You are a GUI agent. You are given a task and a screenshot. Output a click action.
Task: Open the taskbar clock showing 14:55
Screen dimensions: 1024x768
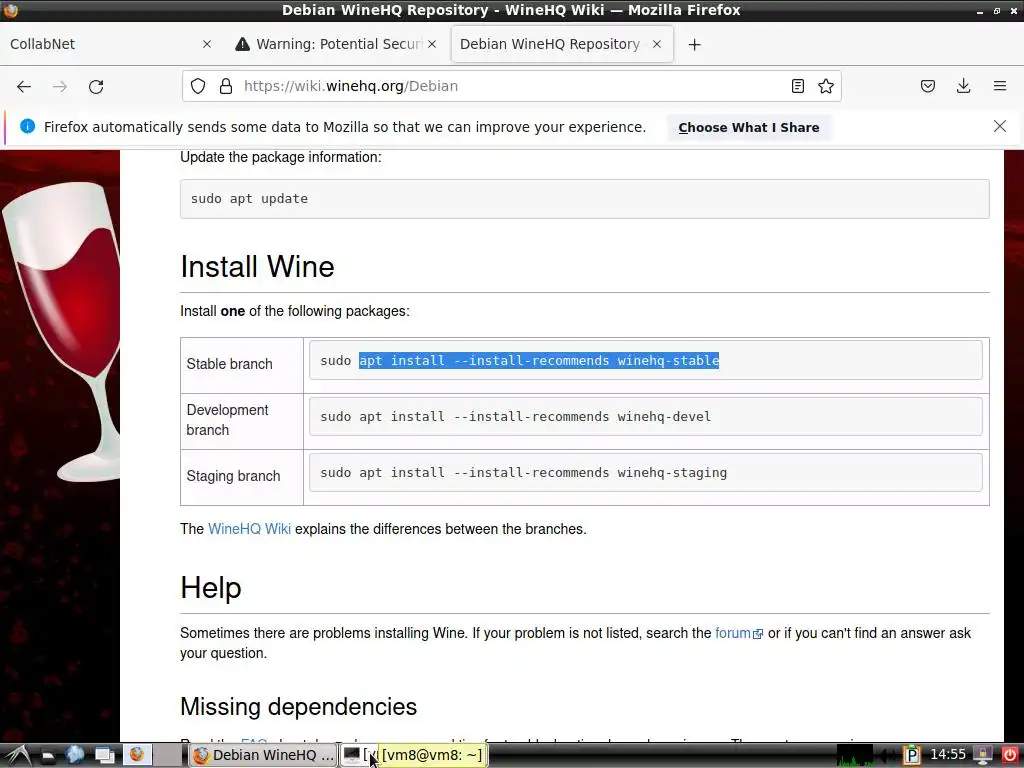[948, 755]
